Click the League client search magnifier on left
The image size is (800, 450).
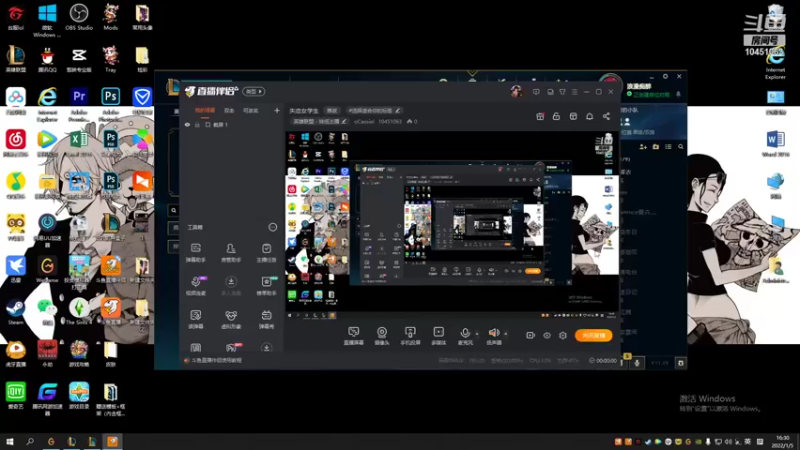pyautogui.click(x=173, y=210)
